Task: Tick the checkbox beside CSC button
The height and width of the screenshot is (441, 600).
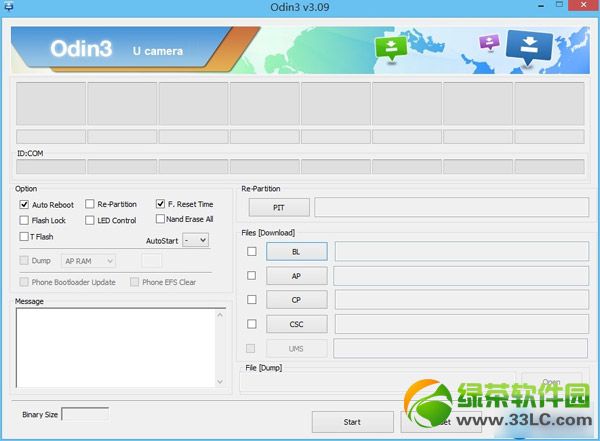Action: click(252, 324)
